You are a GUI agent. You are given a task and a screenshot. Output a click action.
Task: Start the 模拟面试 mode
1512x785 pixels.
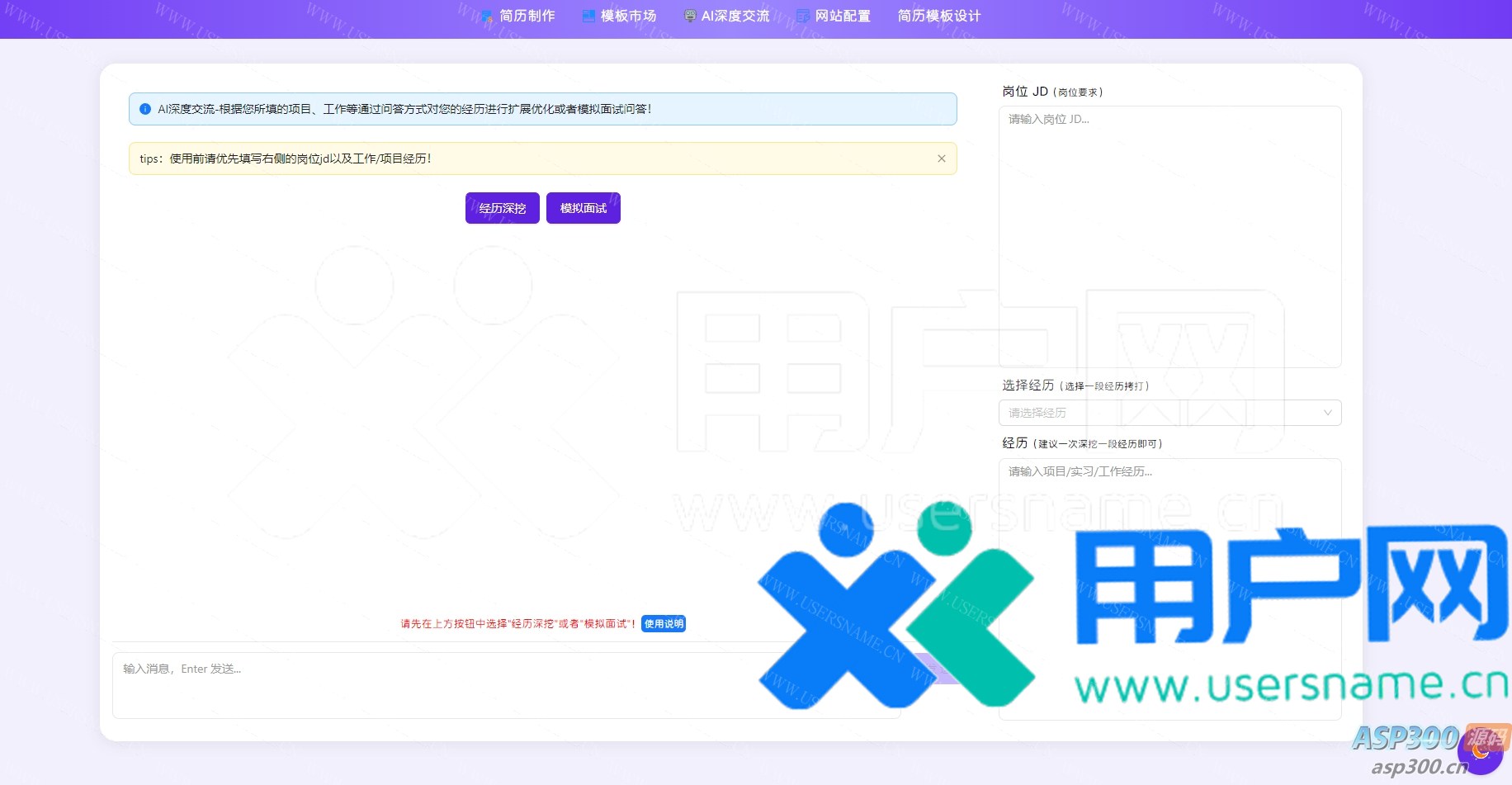tap(583, 208)
